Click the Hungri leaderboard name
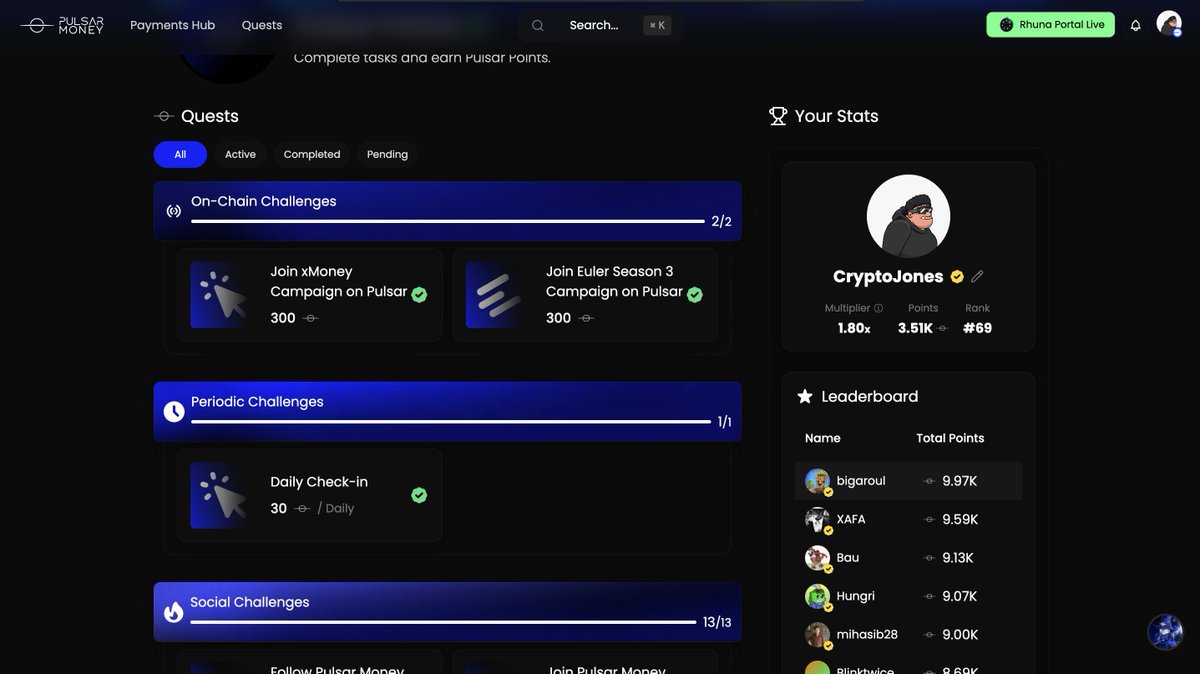This screenshot has width=1200, height=674. [x=856, y=596]
